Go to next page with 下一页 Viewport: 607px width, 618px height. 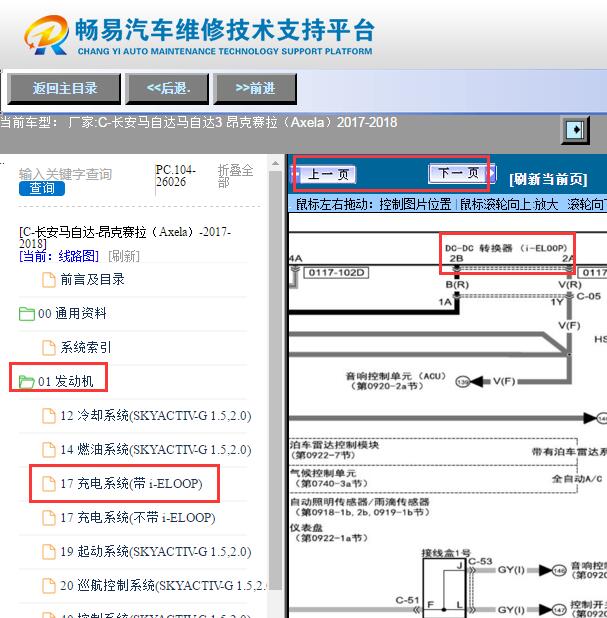(x=460, y=173)
